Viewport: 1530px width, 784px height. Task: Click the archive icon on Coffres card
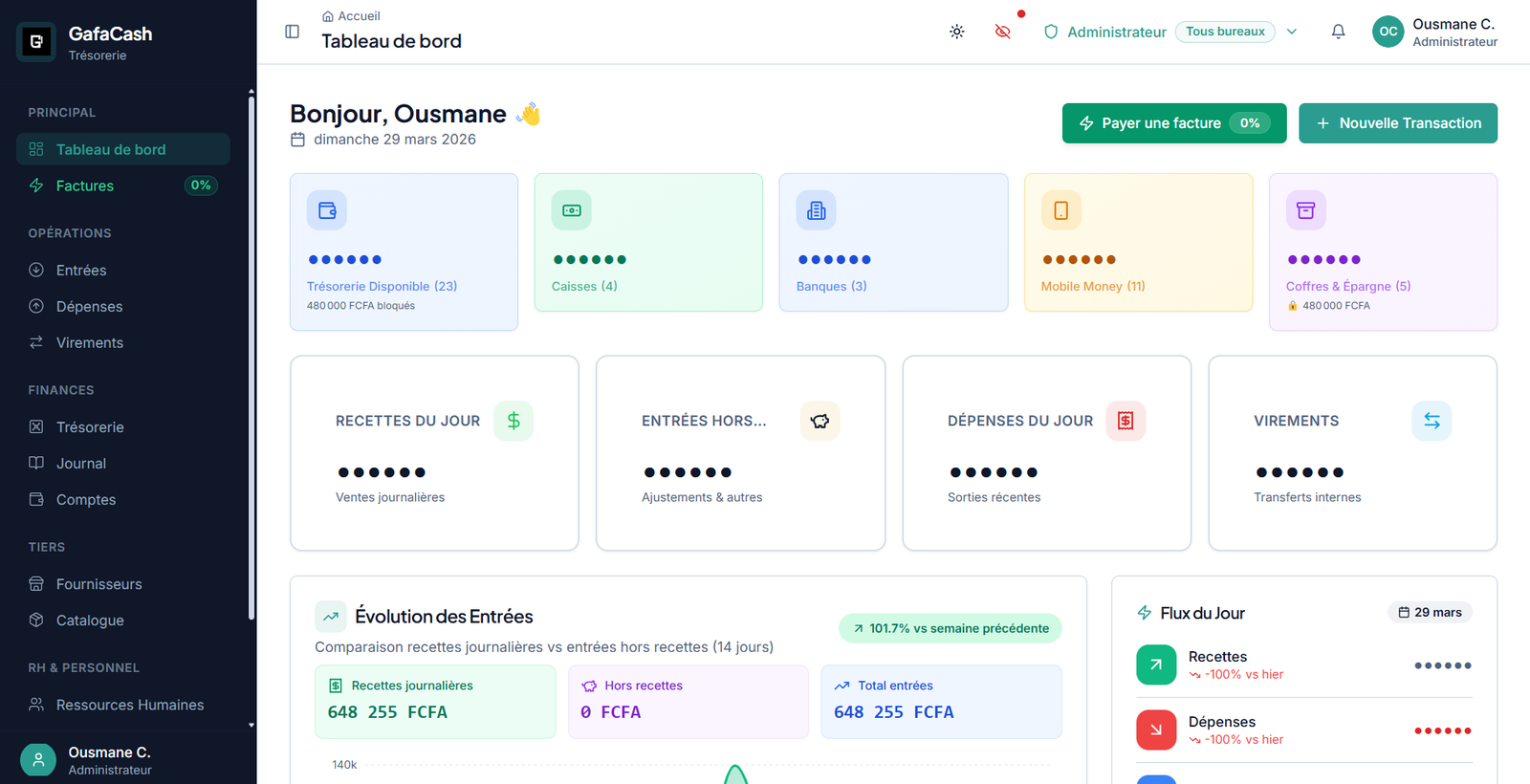tap(1306, 210)
